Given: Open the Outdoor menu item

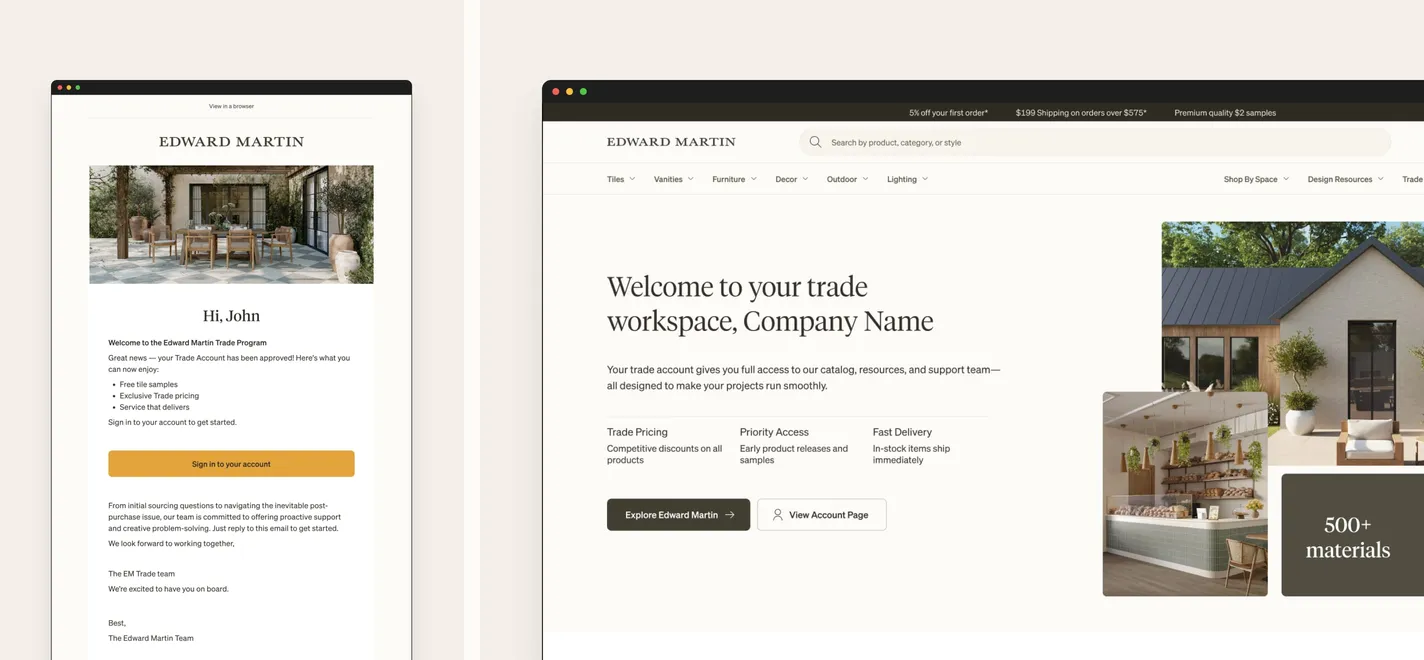Looking at the screenshot, I should 842,179.
